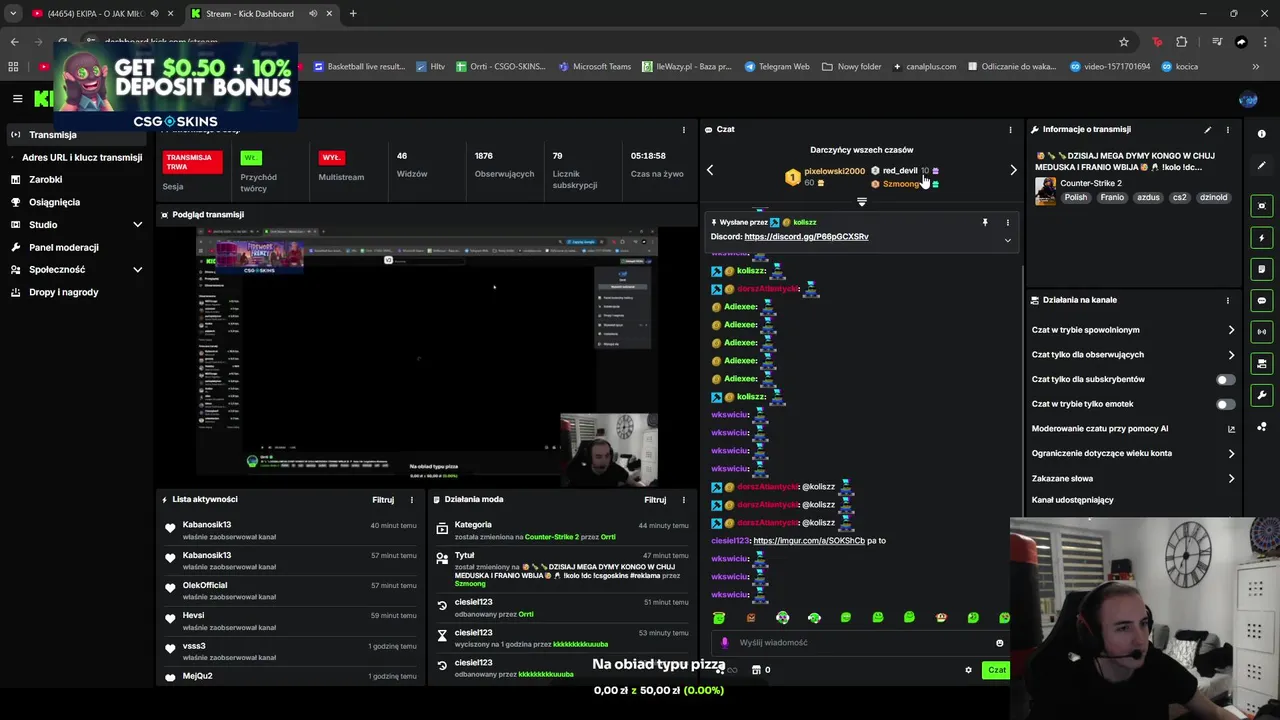Click the WYŁ. Multistream status badge
Viewport: 1280px width, 720px height.
(331, 158)
